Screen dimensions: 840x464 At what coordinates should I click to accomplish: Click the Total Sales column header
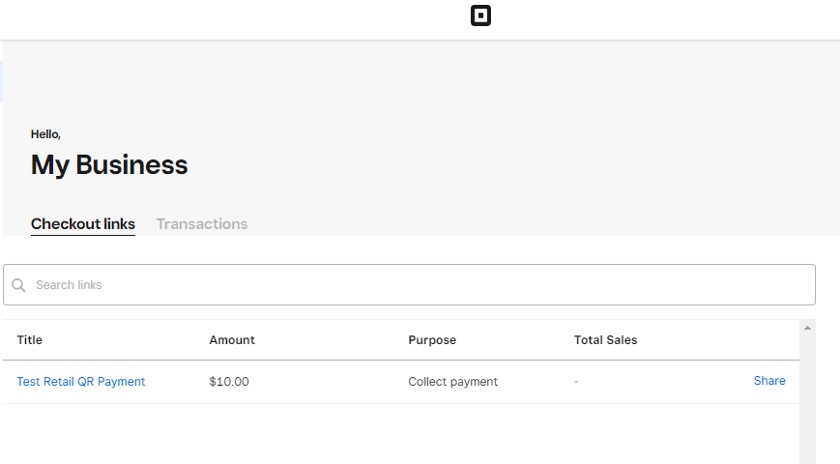[605, 340]
